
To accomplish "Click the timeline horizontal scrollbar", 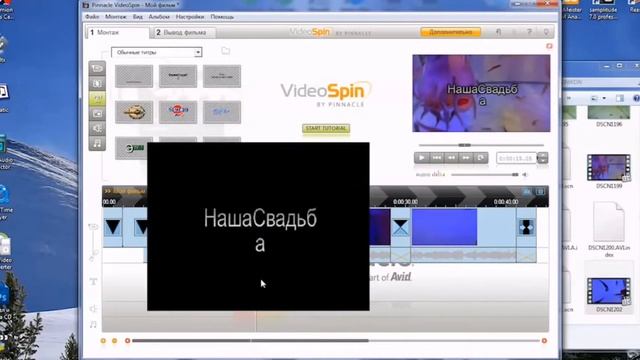I will pos(250,340).
